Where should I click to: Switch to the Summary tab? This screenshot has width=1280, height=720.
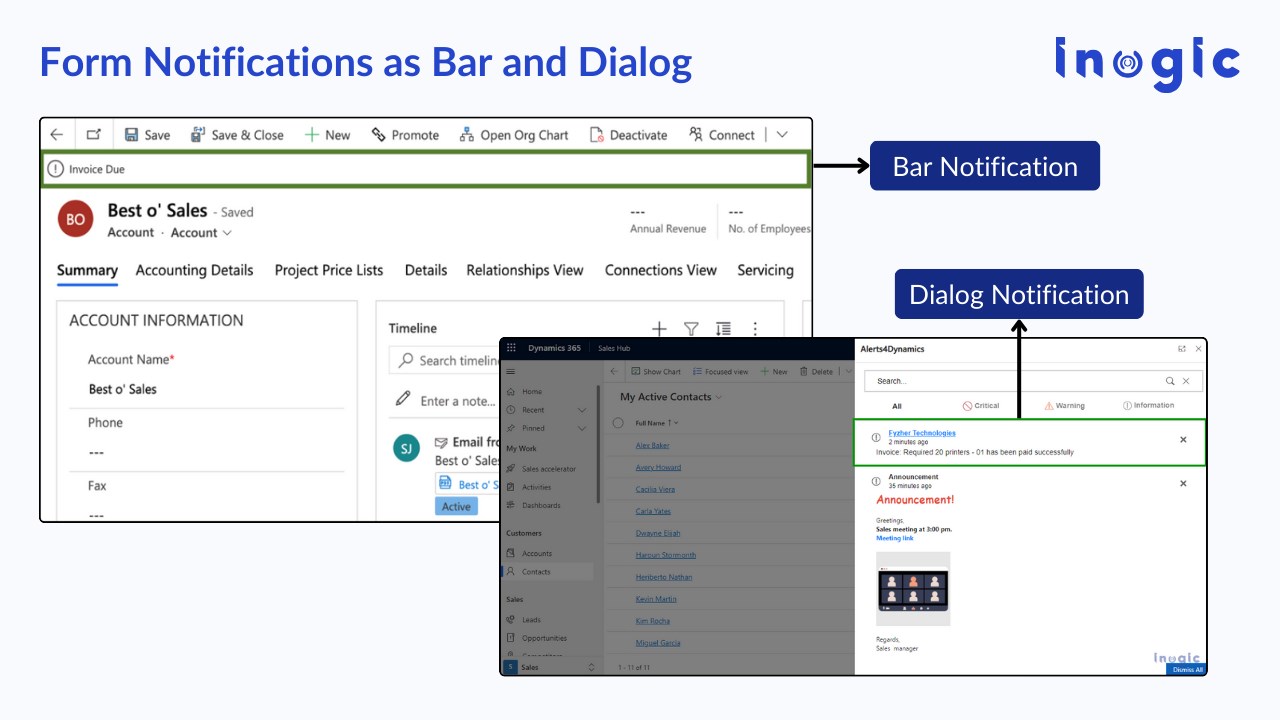[87, 270]
